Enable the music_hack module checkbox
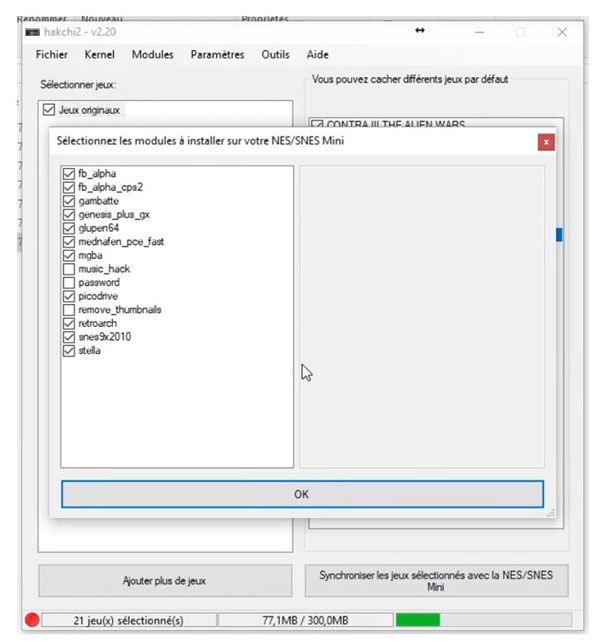The width and height of the screenshot is (600, 642). pyautogui.click(x=69, y=269)
